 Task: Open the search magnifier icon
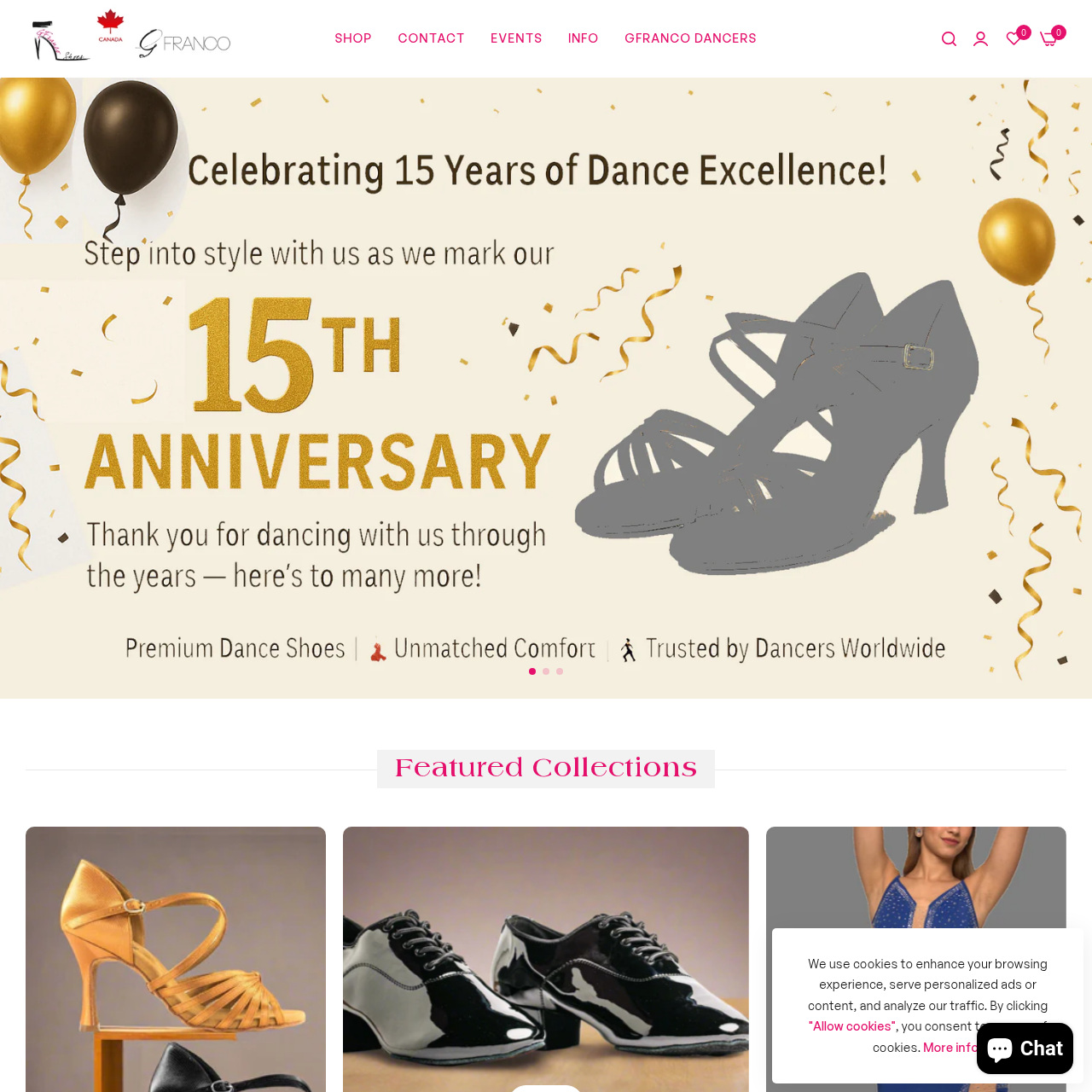949,39
